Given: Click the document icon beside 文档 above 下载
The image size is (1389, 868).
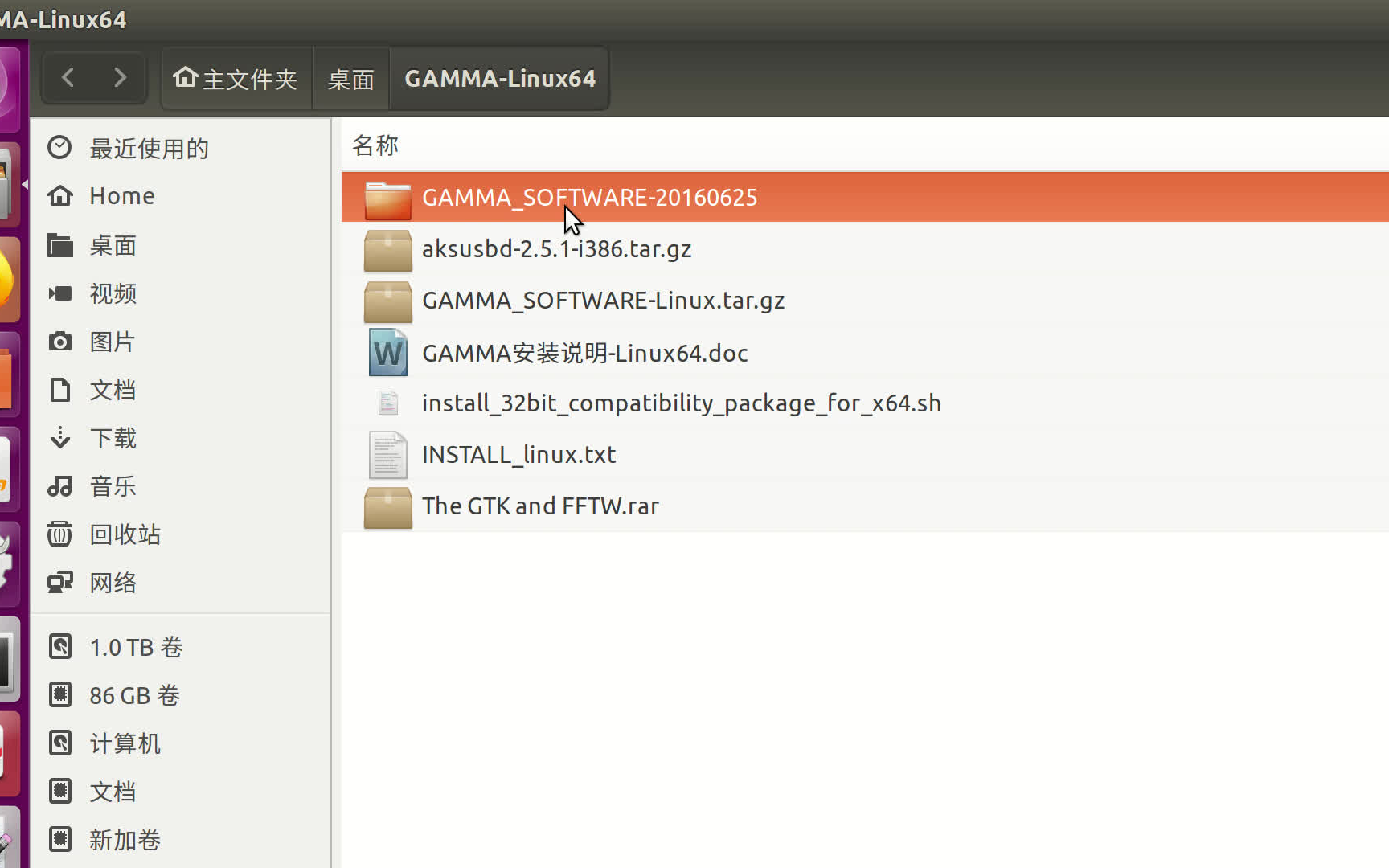Looking at the screenshot, I should (x=60, y=390).
